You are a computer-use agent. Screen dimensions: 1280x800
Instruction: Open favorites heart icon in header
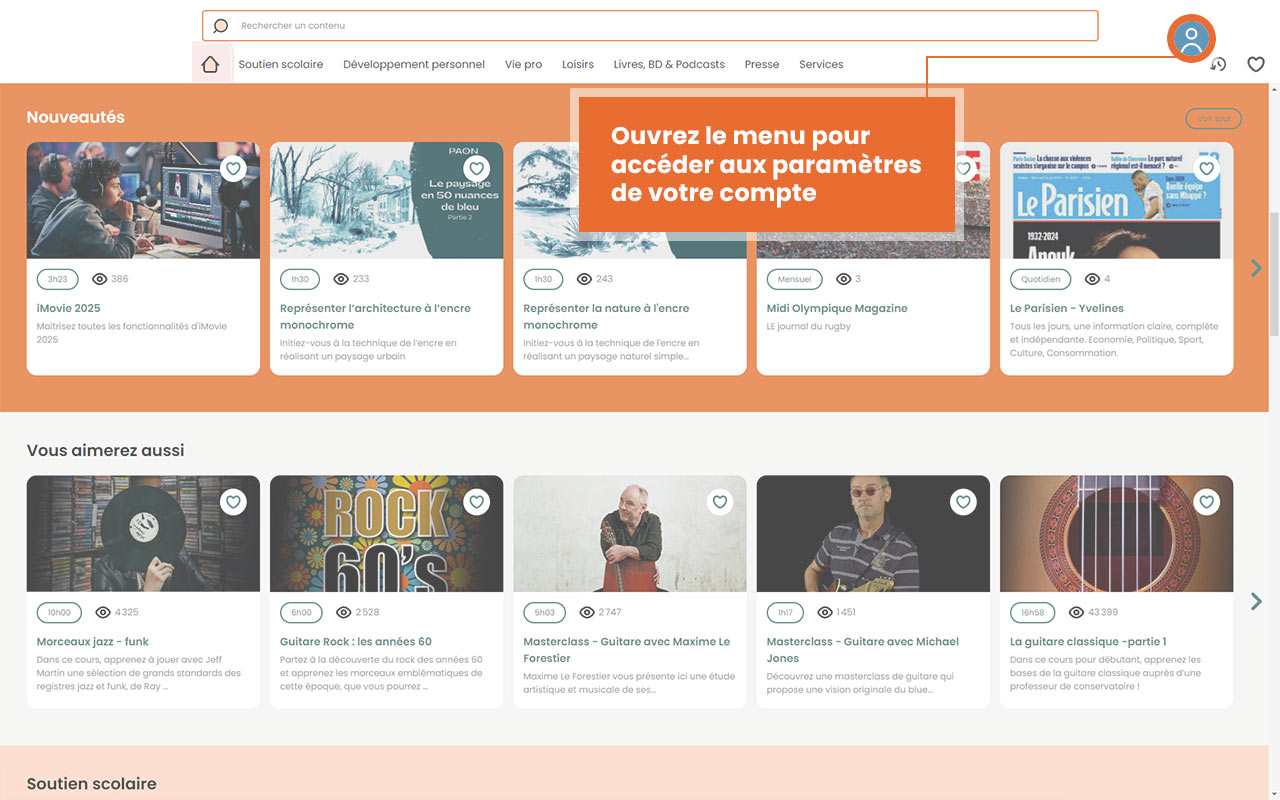coord(1256,64)
